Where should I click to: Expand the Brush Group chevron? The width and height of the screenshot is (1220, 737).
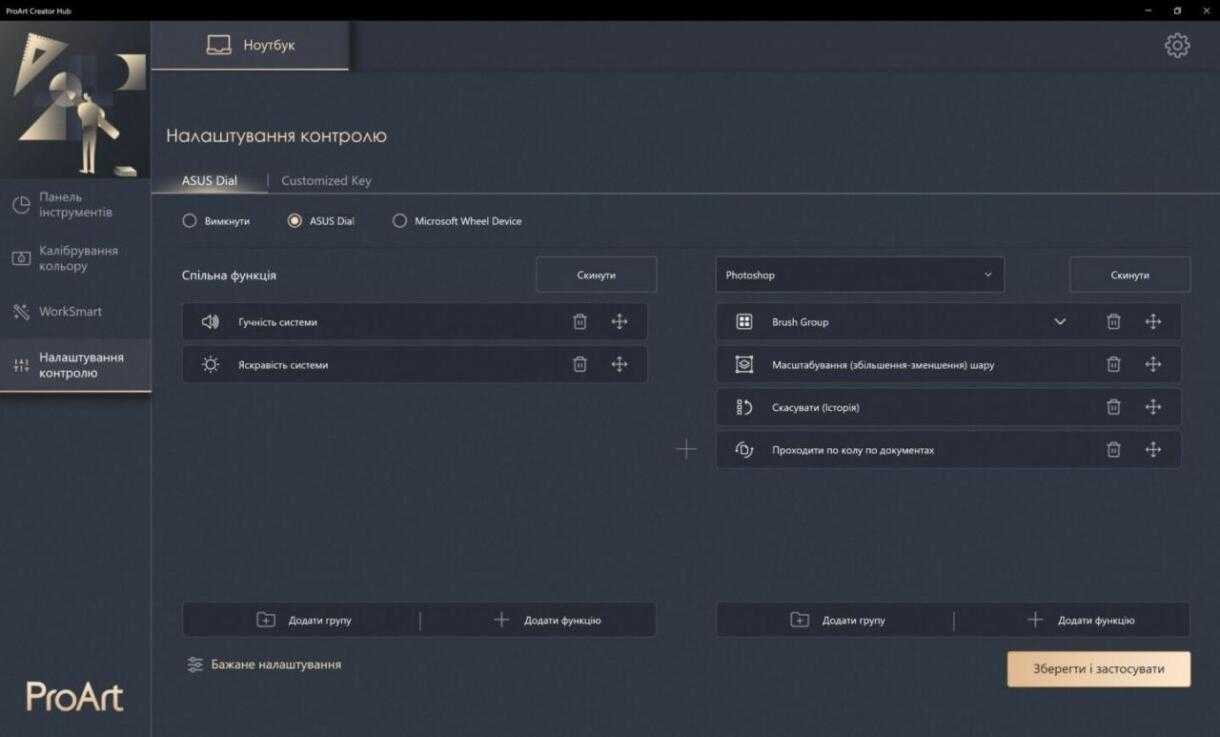(1060, 322)
